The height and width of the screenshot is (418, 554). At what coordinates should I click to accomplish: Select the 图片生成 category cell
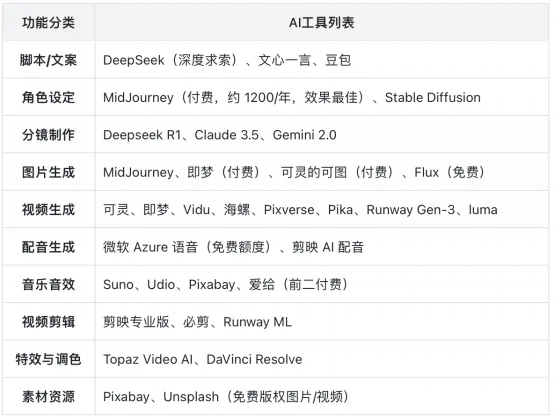coord(48,172)
